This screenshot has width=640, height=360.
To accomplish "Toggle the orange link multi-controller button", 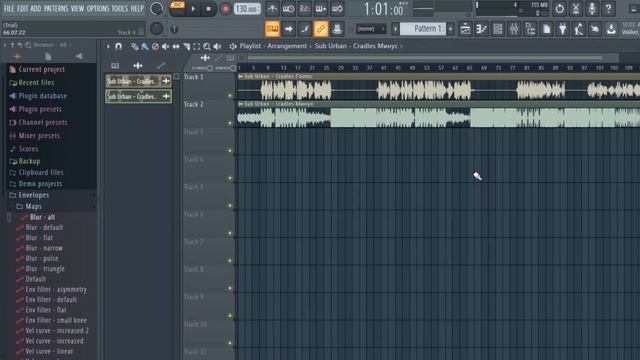I will coord(321,29).
